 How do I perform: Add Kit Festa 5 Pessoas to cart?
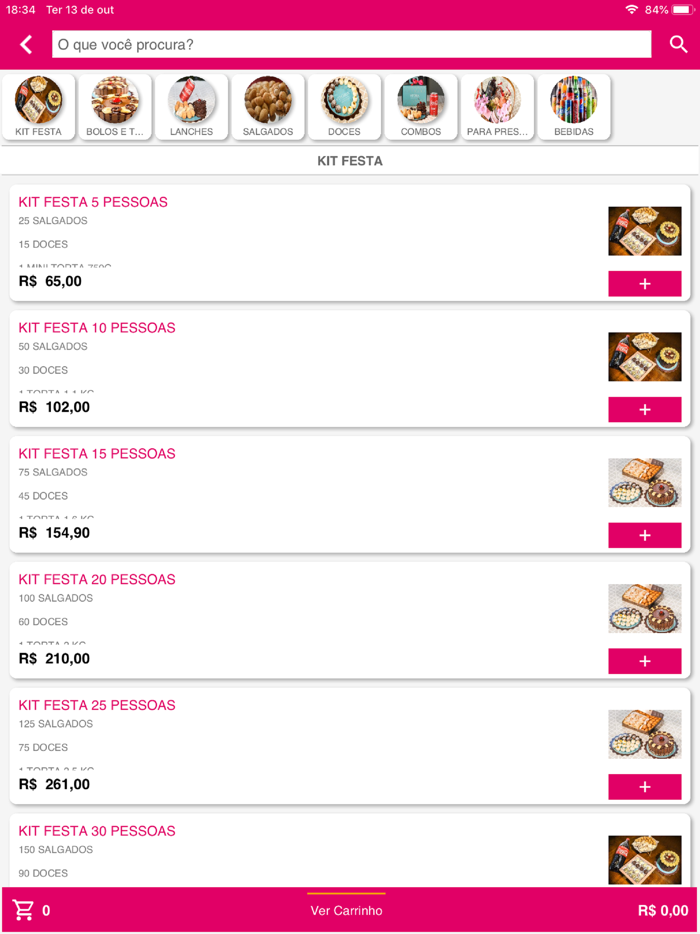[x=644, y=284]
